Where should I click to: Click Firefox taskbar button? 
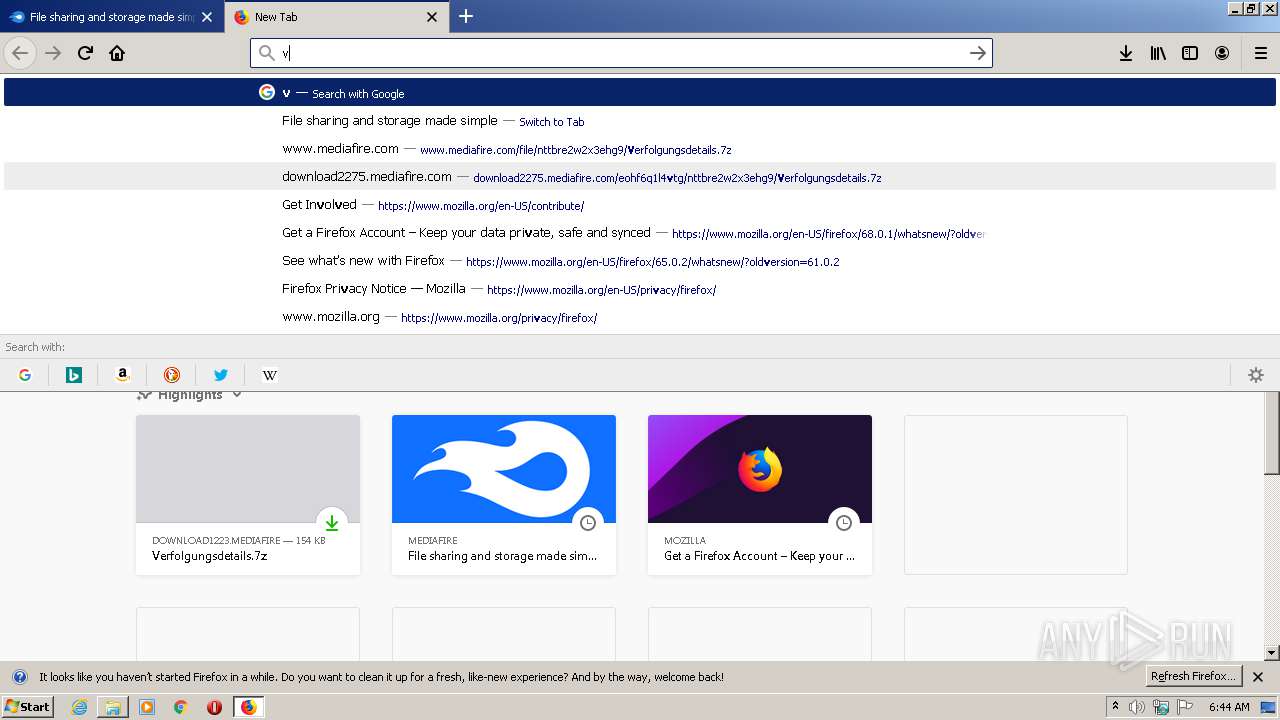coord(248,707)
